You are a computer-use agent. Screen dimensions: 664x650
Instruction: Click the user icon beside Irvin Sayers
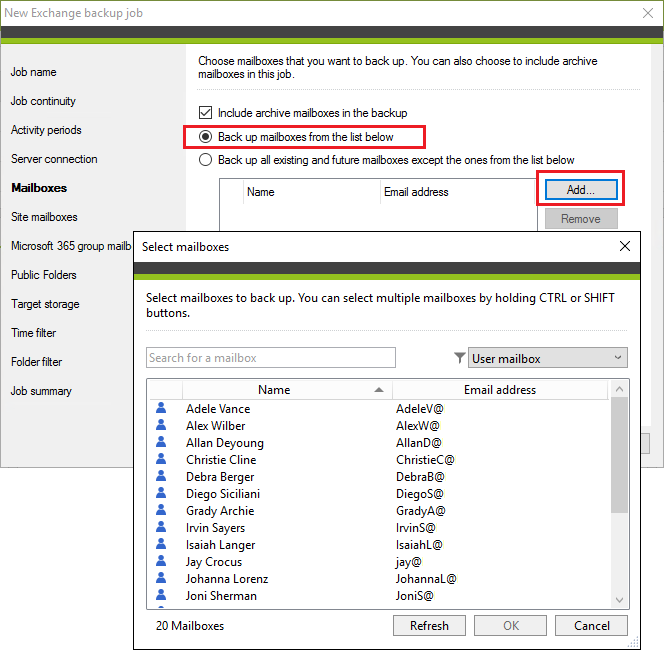click(x=161, y=527)
